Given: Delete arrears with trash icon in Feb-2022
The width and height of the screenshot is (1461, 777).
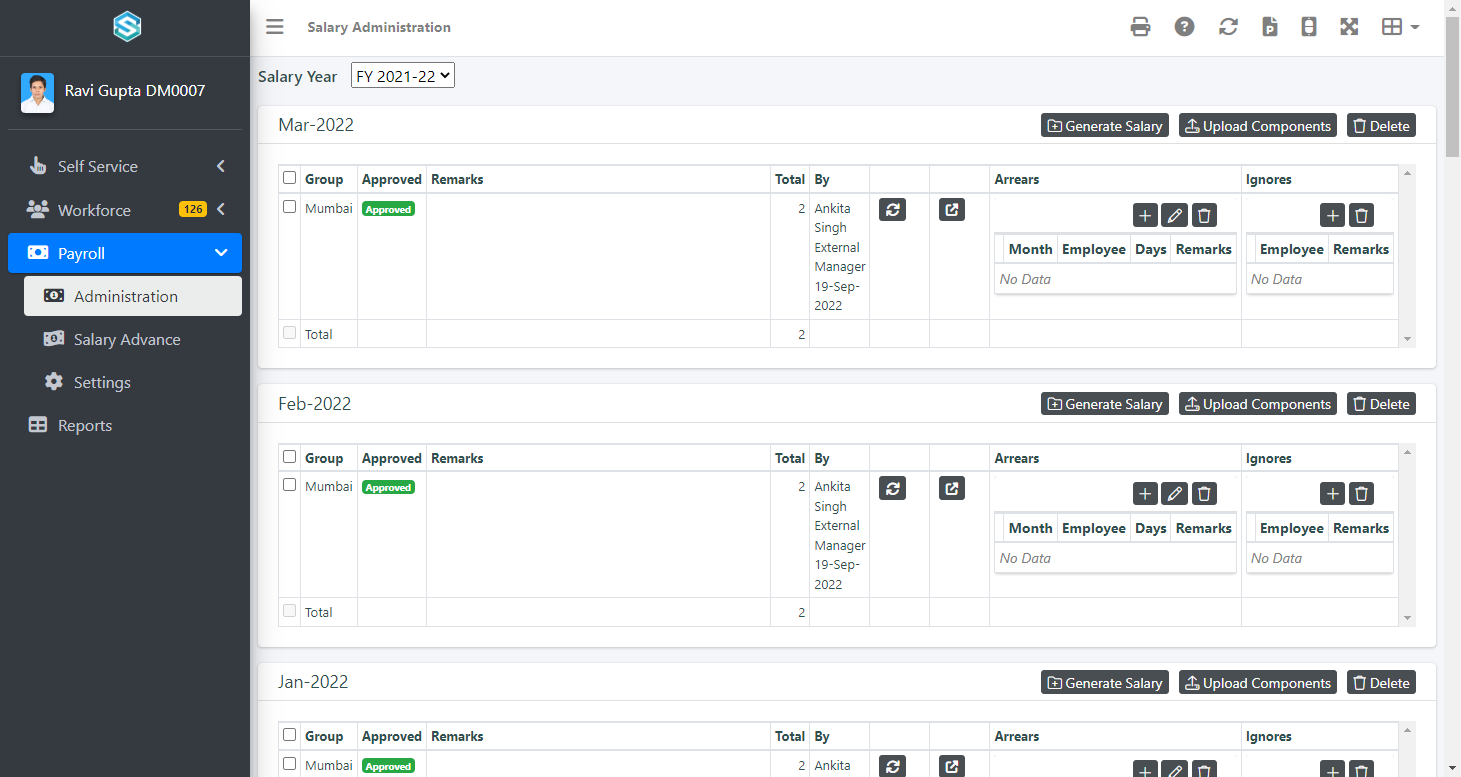Looking at the screenshot, I should [1205, 493].
